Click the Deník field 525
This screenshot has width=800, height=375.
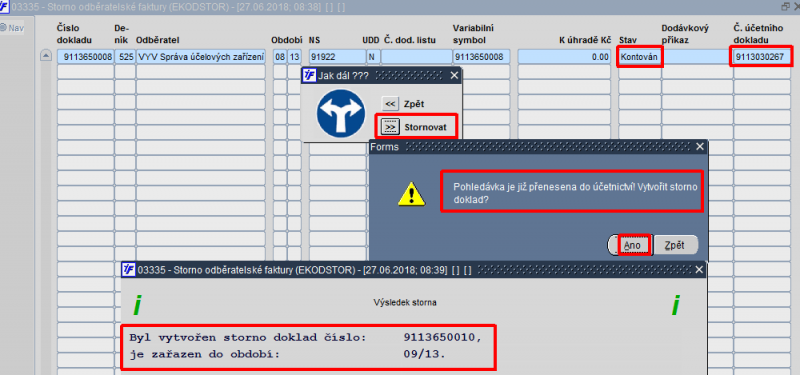tap(125, 57)
